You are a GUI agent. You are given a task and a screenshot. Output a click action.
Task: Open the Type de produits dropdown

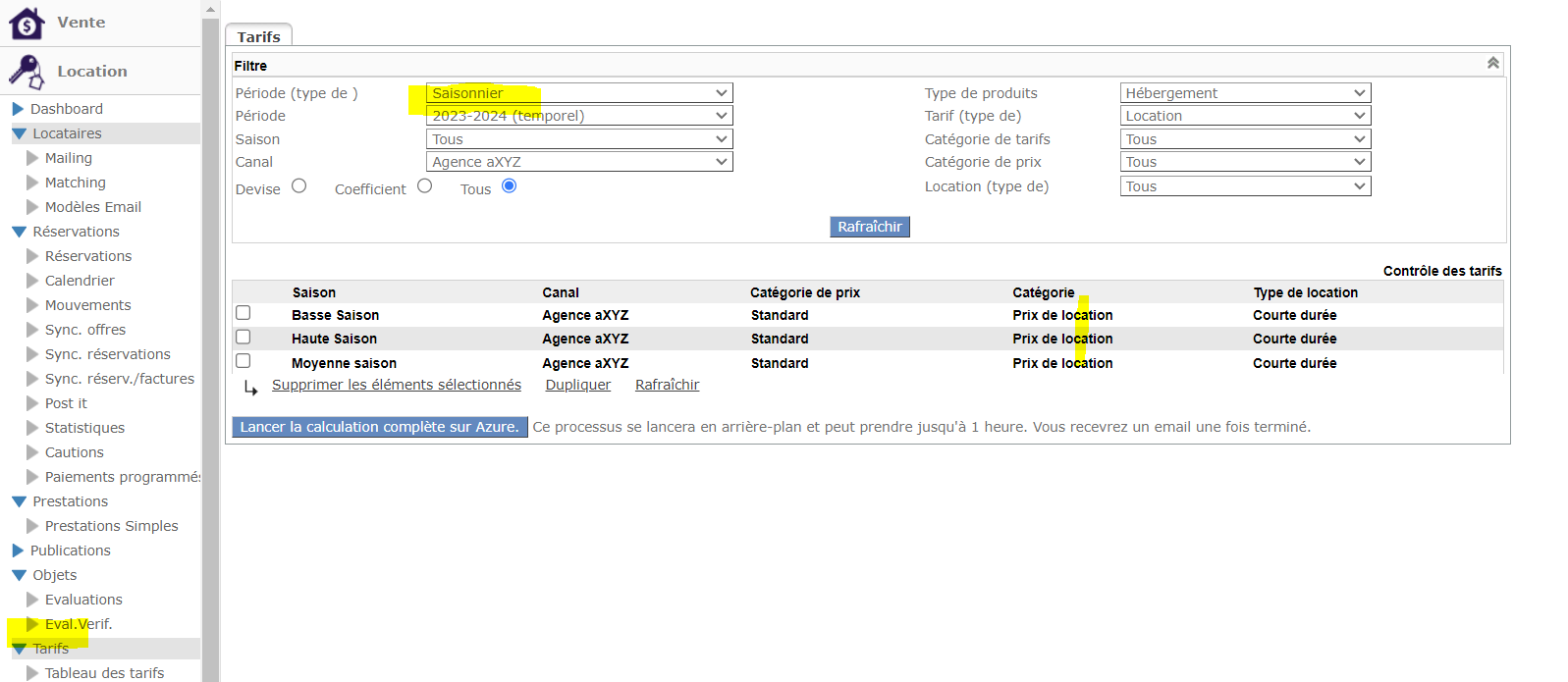pyautogui.click(x=1245, y=93)
